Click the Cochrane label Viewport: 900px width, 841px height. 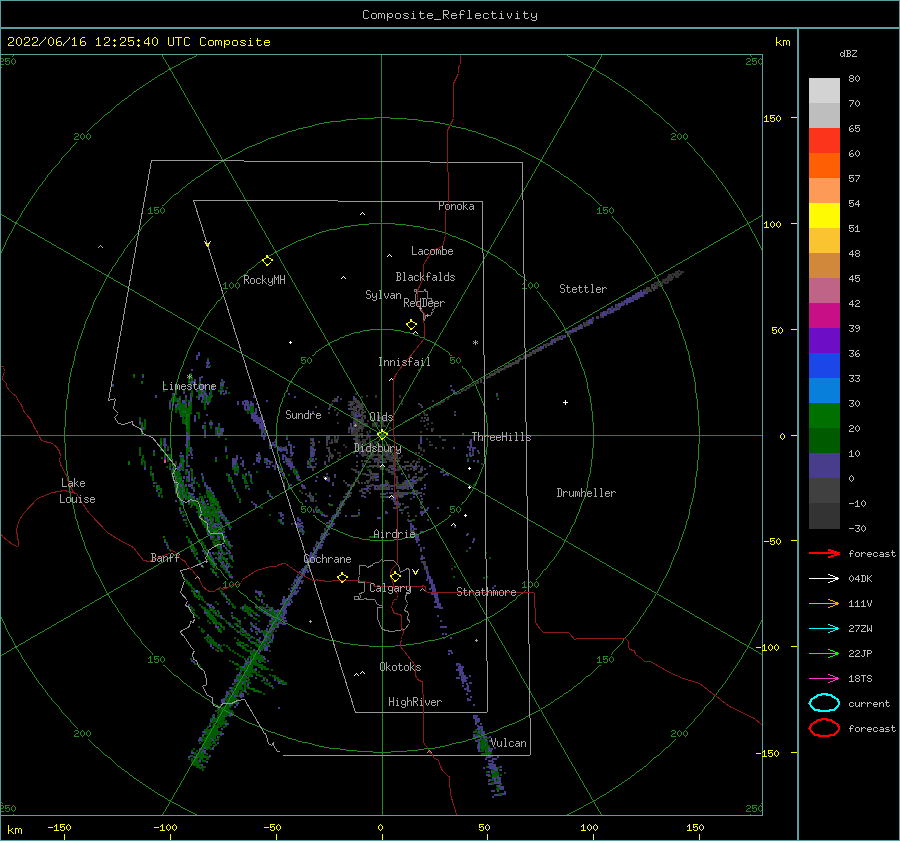[327, 559]
